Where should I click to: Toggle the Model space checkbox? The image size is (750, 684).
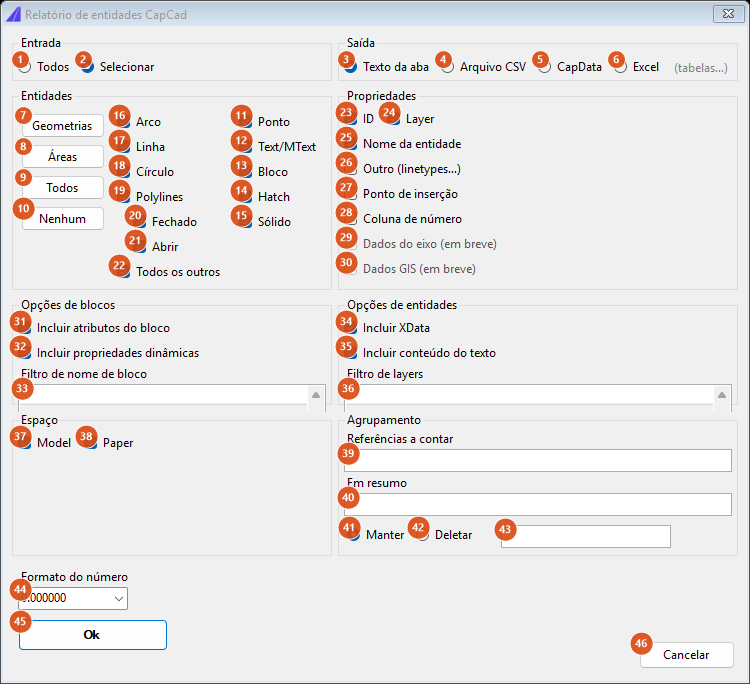pyautogui.click(x=25, y=443)
